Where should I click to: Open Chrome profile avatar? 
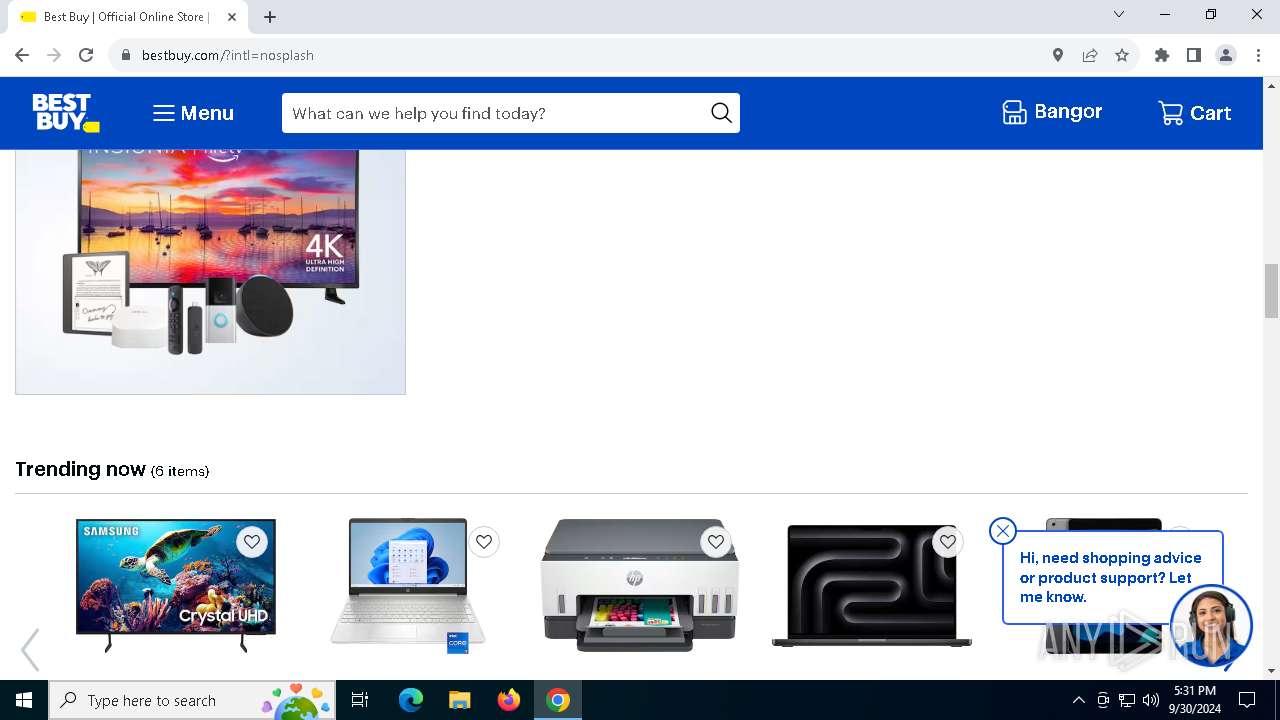pos(1226,55)
